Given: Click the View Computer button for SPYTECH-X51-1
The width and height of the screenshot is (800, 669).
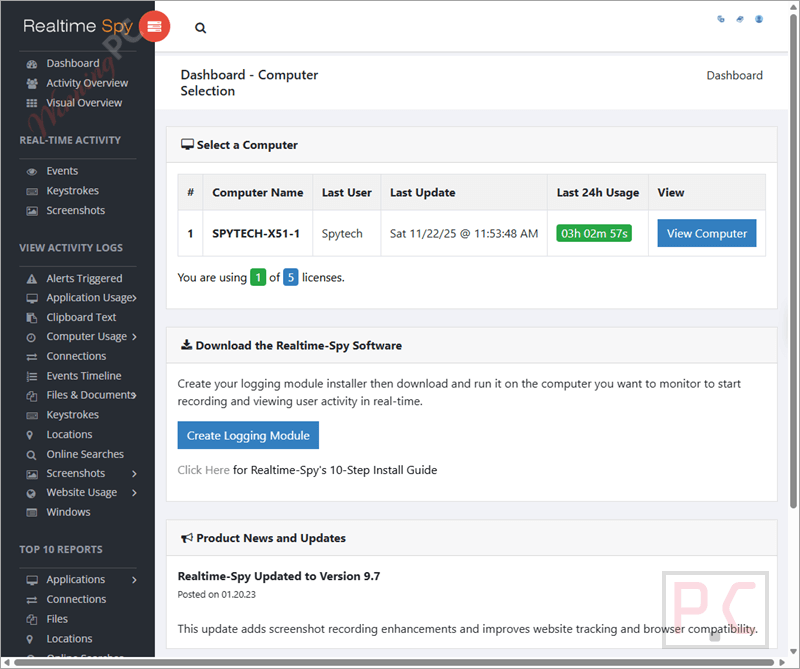Looking at the screenshot, I should pyautogui.click(x=707, y=234).
